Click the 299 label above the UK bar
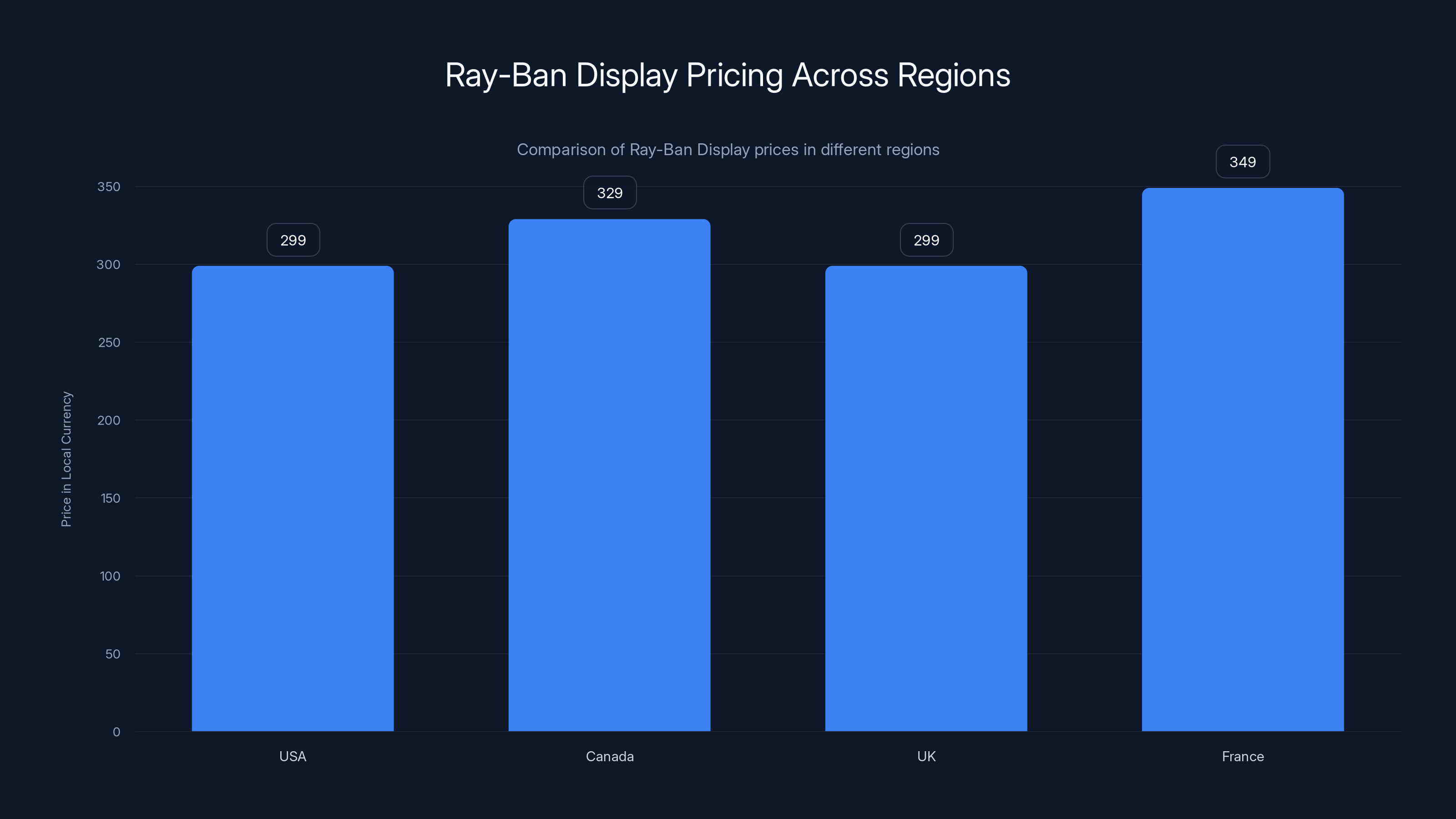1456x819 pixels. coord(926,240)
